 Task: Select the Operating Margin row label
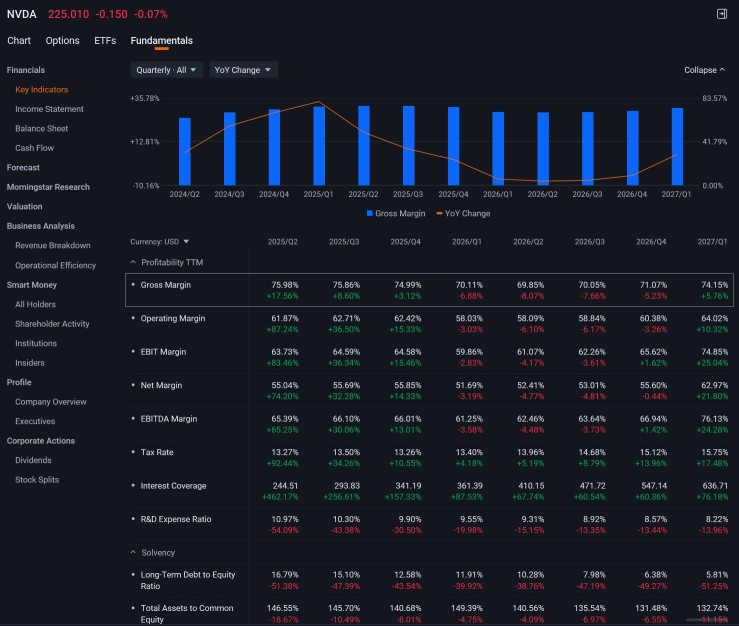coord(173,318)
